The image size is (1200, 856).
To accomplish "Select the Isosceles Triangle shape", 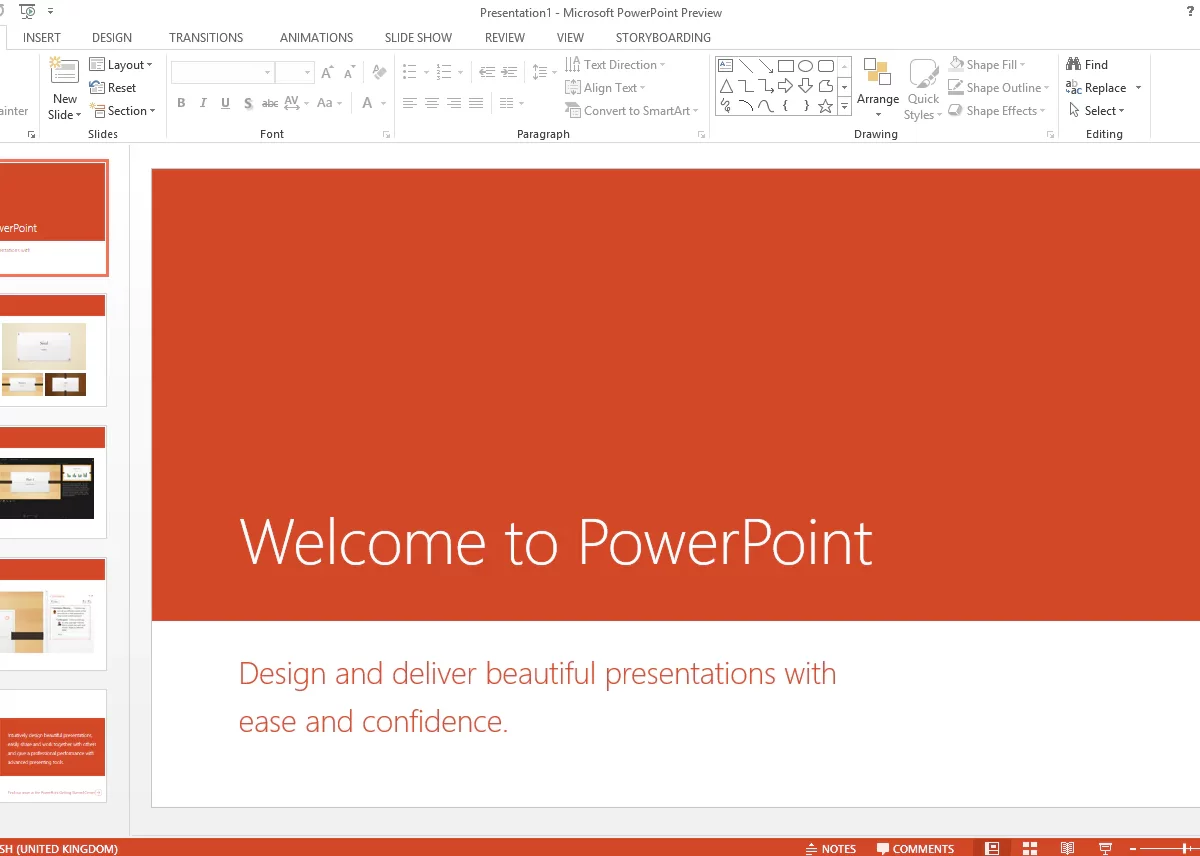I will (726, 86).
